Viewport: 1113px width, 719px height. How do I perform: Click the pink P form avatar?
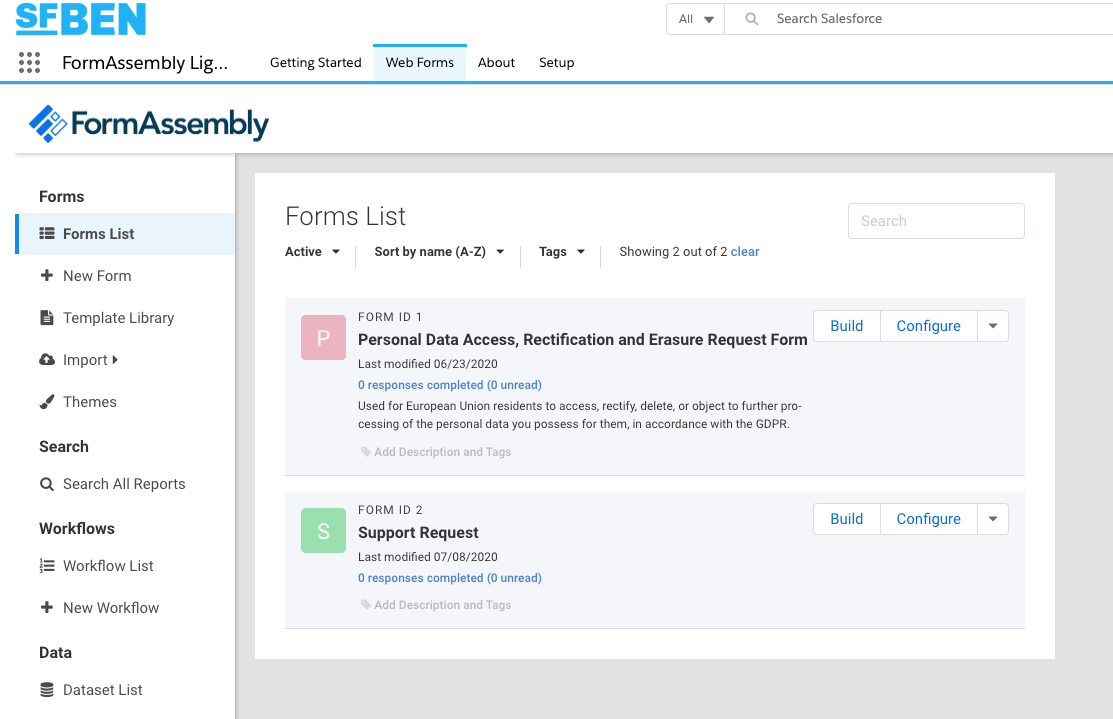pos(324,338)
